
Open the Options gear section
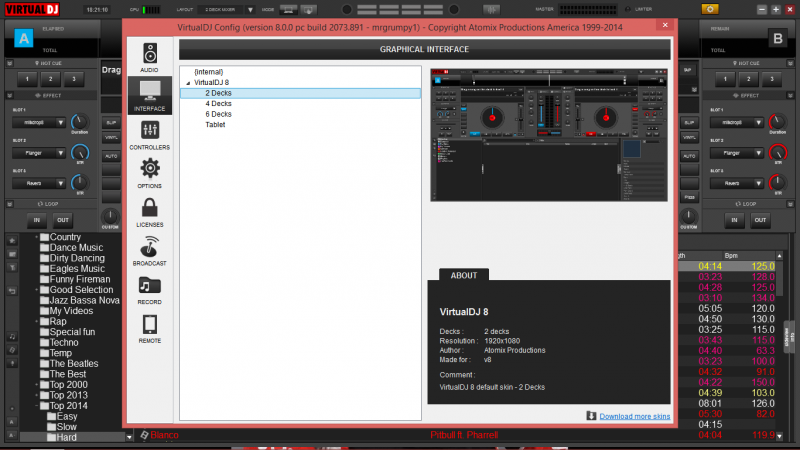(149, 173)
